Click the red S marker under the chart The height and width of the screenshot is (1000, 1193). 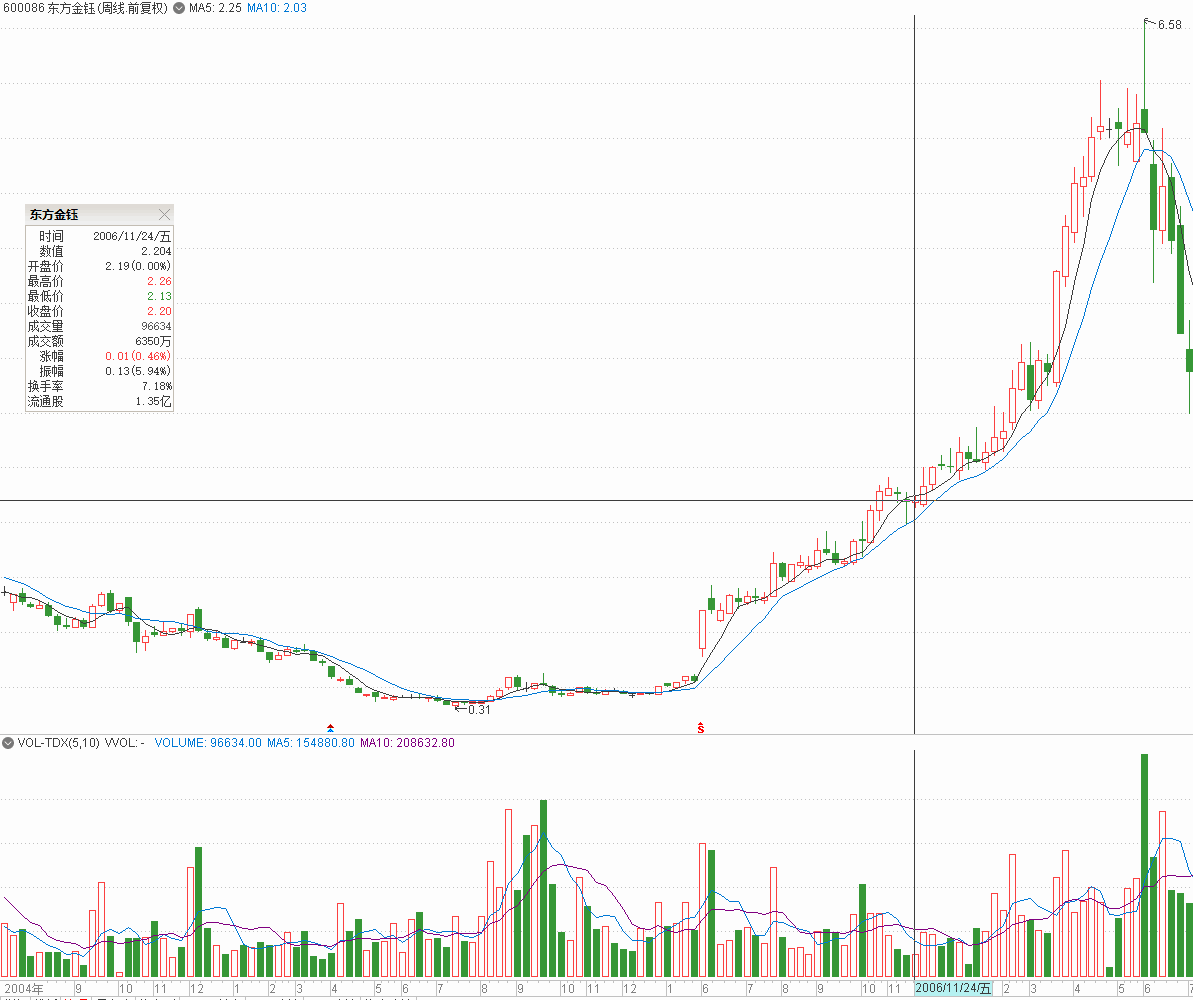point(701,727)
